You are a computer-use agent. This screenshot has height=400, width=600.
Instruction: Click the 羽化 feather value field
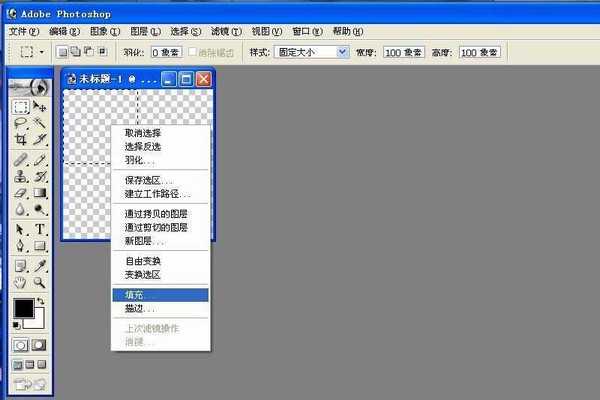pyautogui.click(x=166, y=52)
